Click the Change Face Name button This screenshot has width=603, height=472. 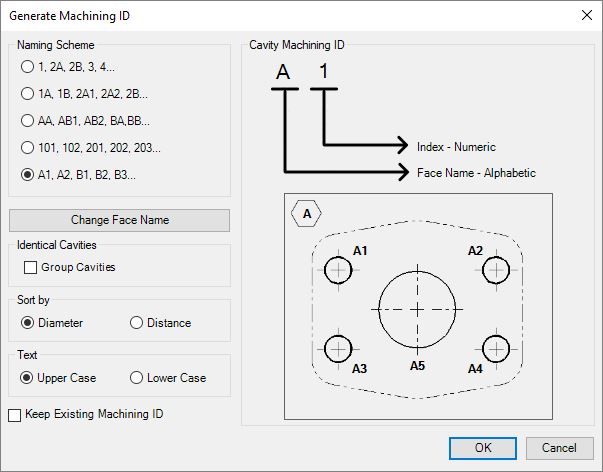119,220
